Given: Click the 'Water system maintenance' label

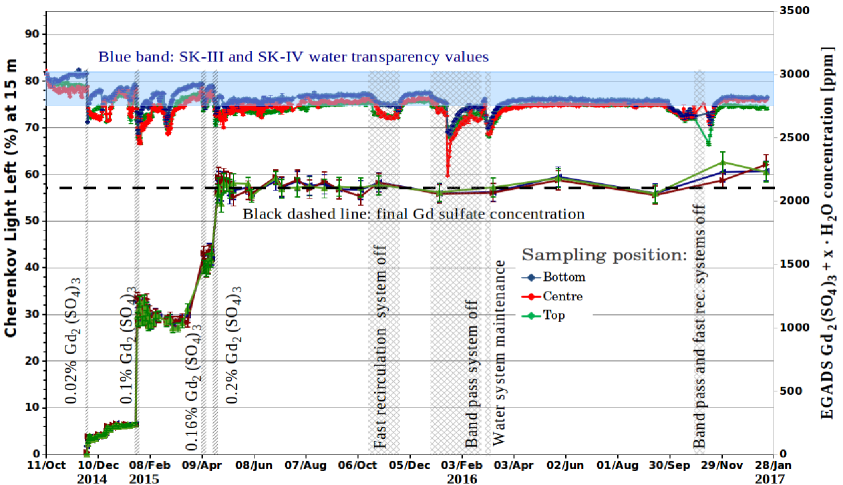Looking at the screenshot, I should click(499, 353).
